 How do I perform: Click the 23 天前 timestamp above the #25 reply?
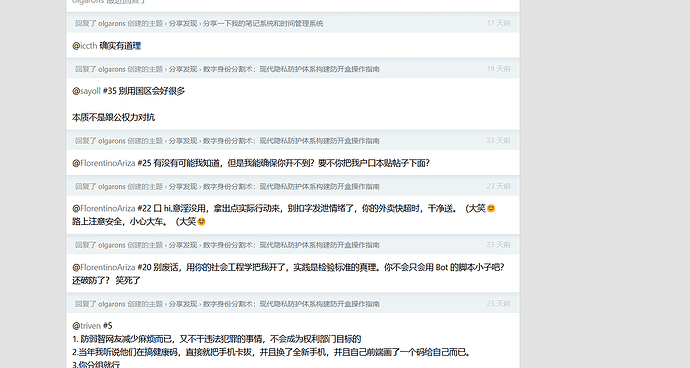pyautogui.click(x=499, y=140)
